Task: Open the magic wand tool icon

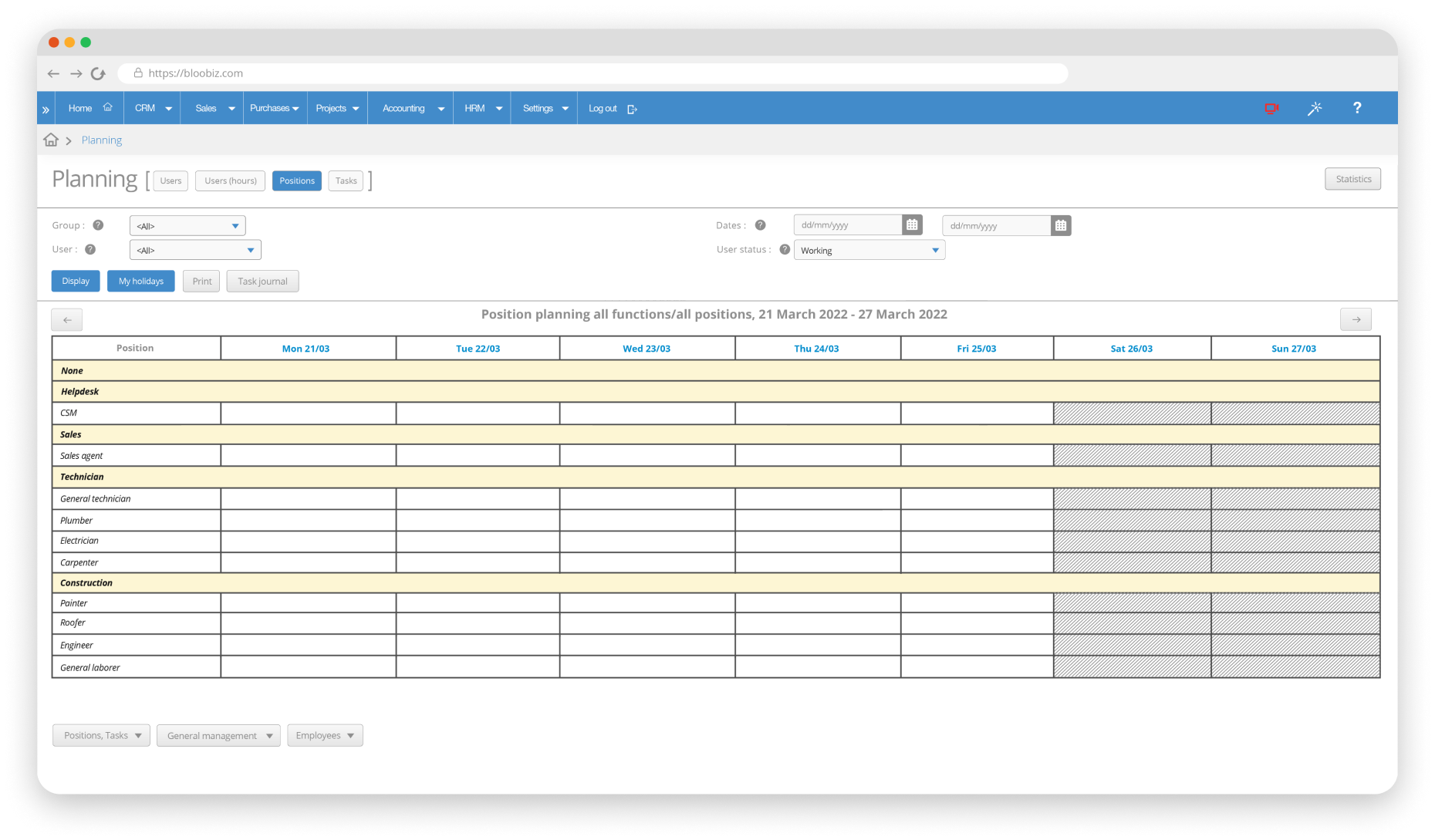Action: tap(1315, 108)
